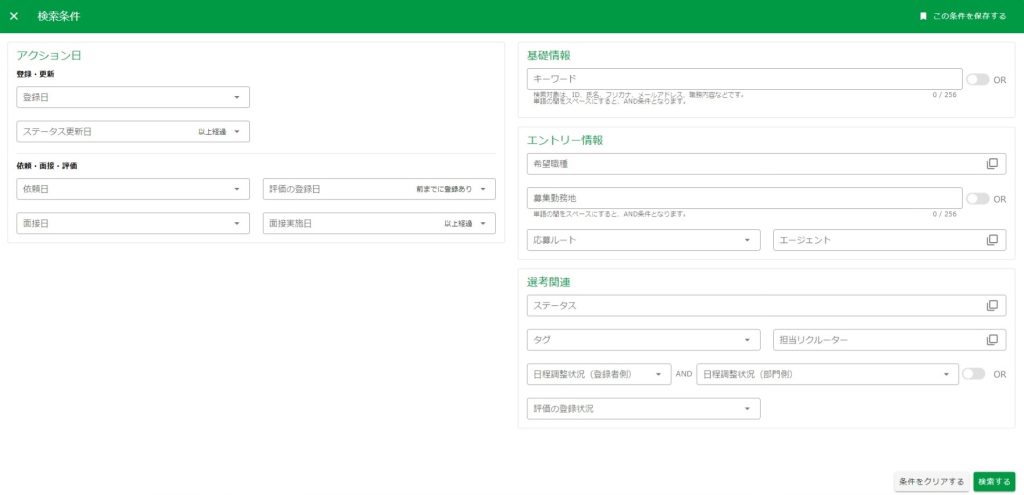
Task: Enable OR switch for 募集勤務地
Action: click(x=977, y=199)
